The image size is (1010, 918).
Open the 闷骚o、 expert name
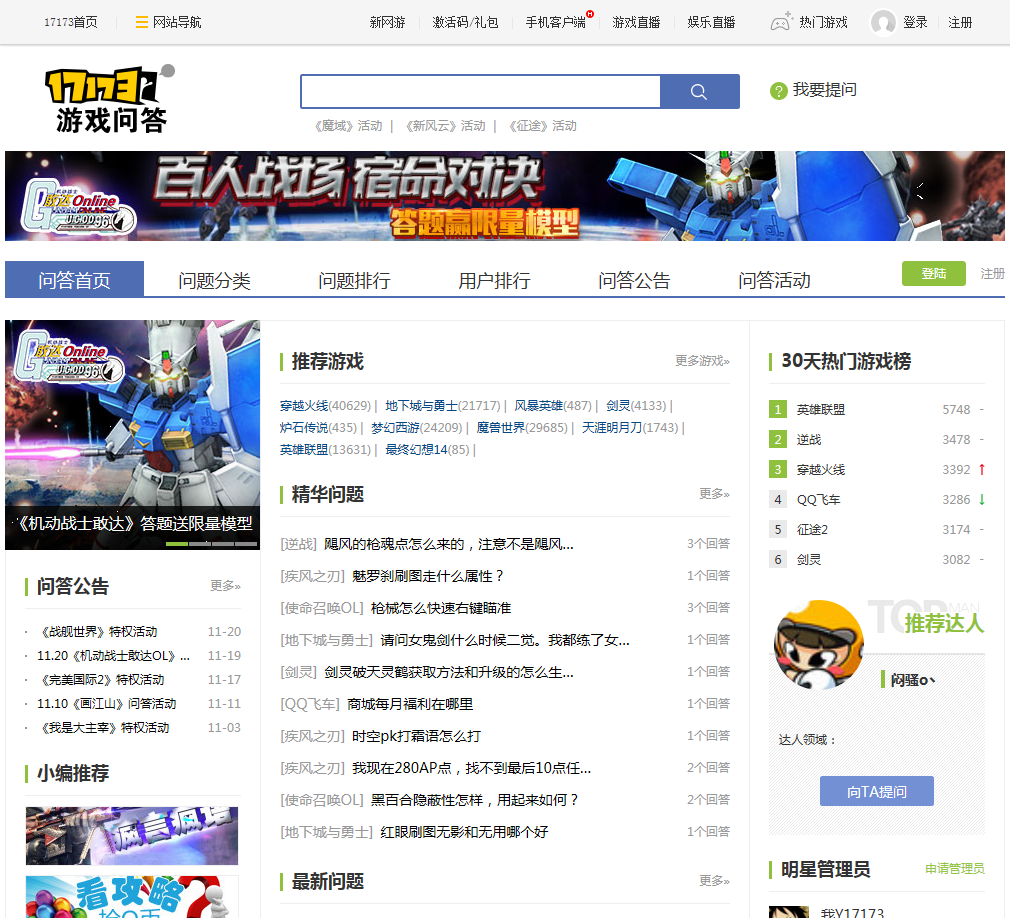coord(912,680)
